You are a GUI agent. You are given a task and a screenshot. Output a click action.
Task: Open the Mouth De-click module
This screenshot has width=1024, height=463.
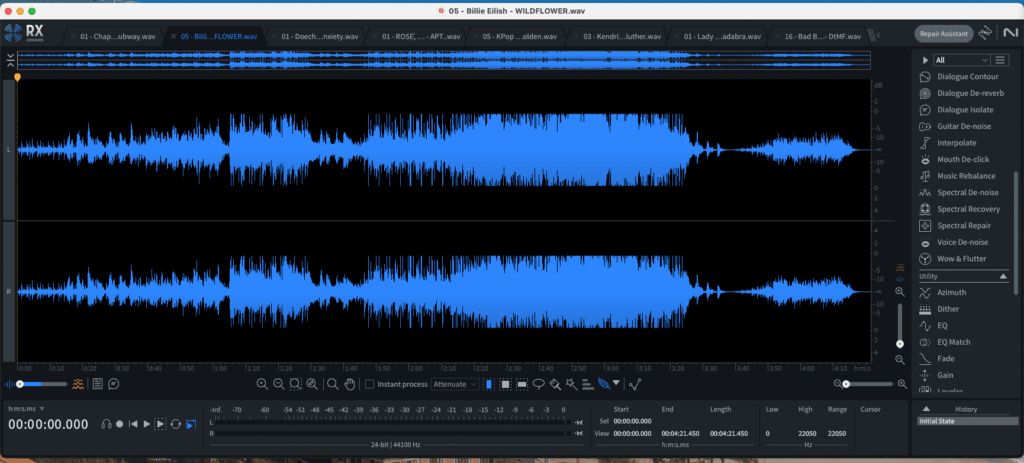click(x=954, y=159)
